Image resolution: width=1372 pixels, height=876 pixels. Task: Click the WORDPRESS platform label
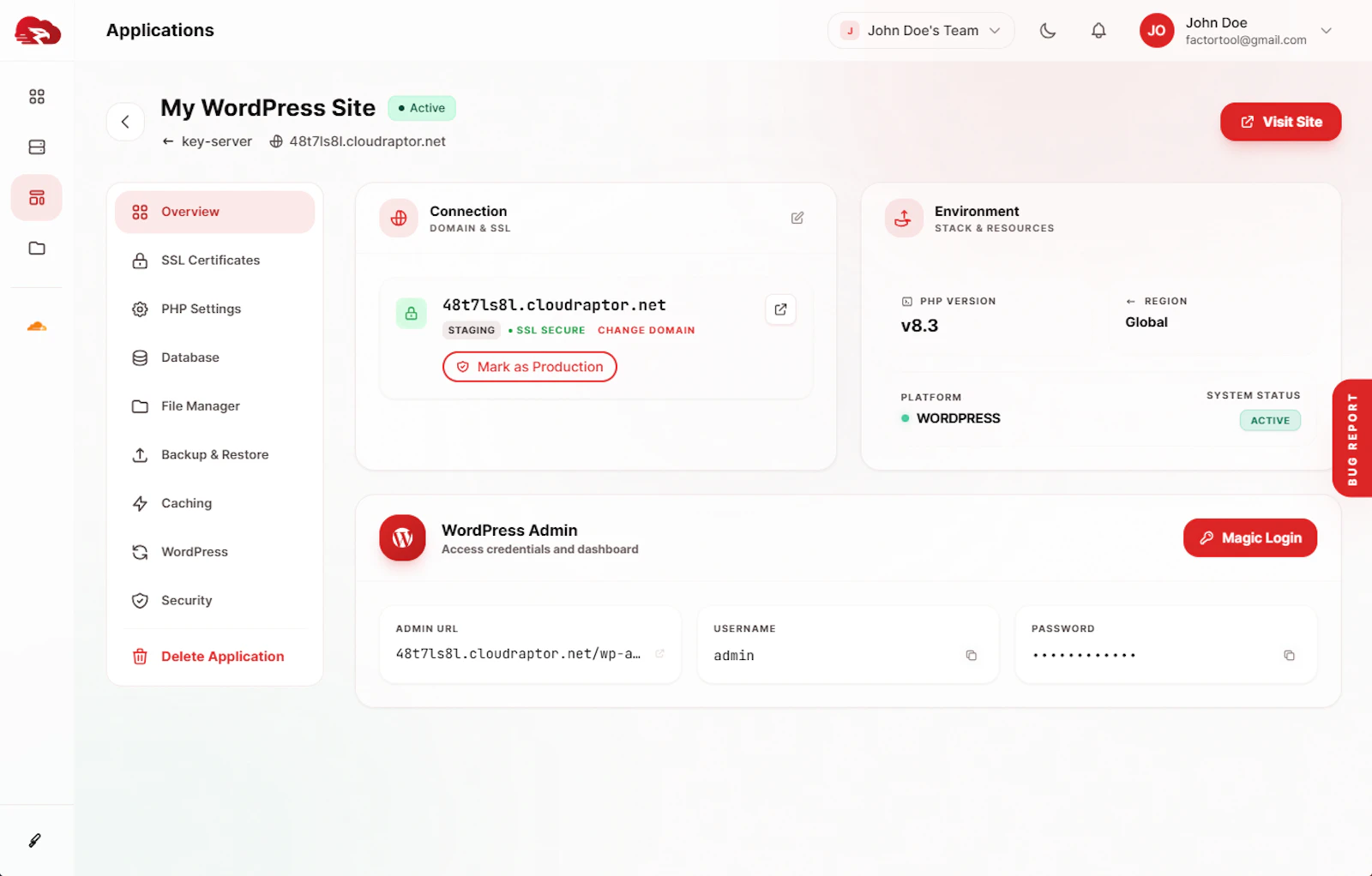[959, 418]
